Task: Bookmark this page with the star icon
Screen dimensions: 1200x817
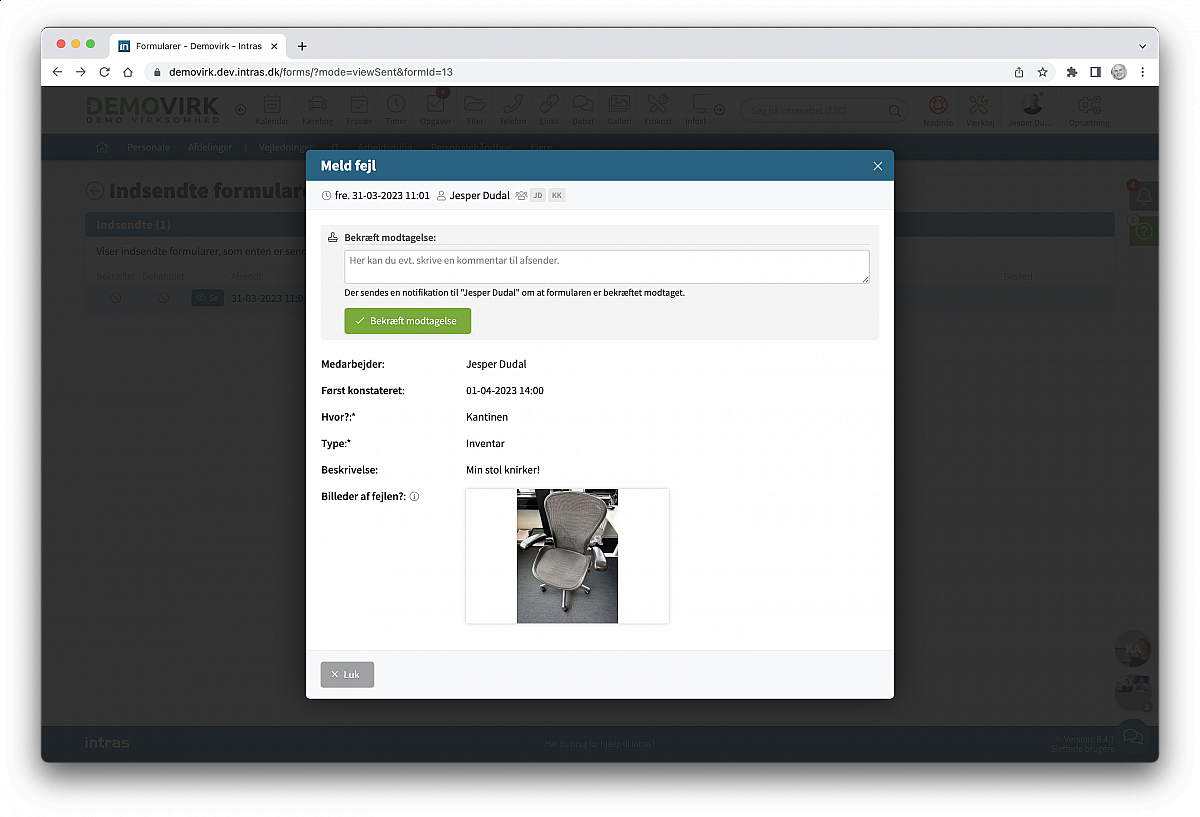Action: click(x=1042, y=72)
